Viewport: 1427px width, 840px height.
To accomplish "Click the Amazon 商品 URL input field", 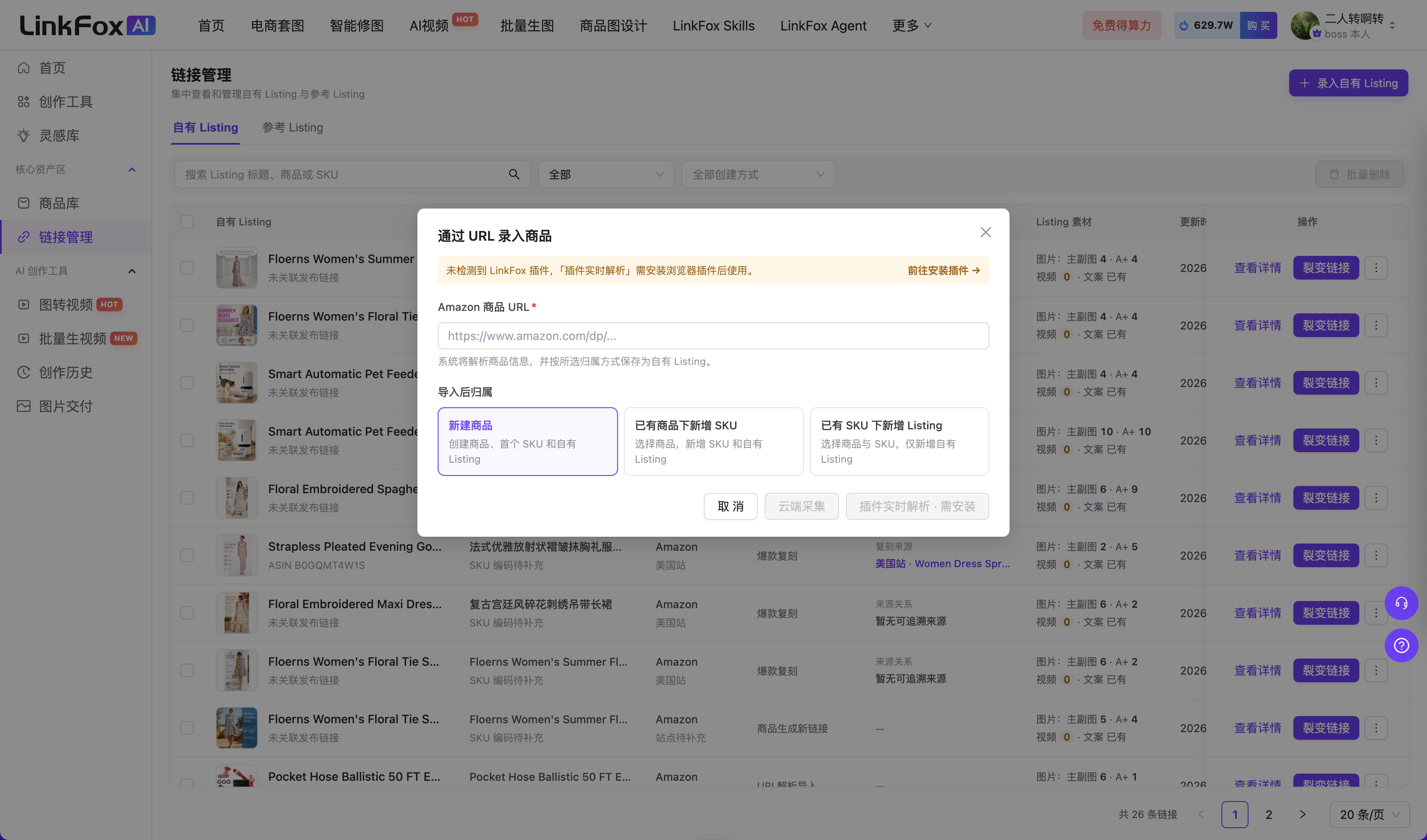I will pyautogui.click(x=713, y=336).
